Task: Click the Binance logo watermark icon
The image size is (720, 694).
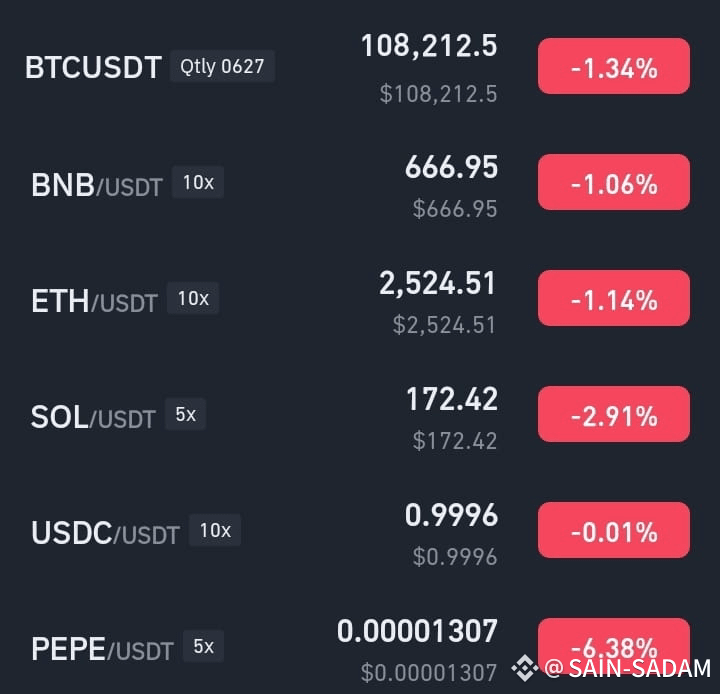Action: tap(525, 667)
